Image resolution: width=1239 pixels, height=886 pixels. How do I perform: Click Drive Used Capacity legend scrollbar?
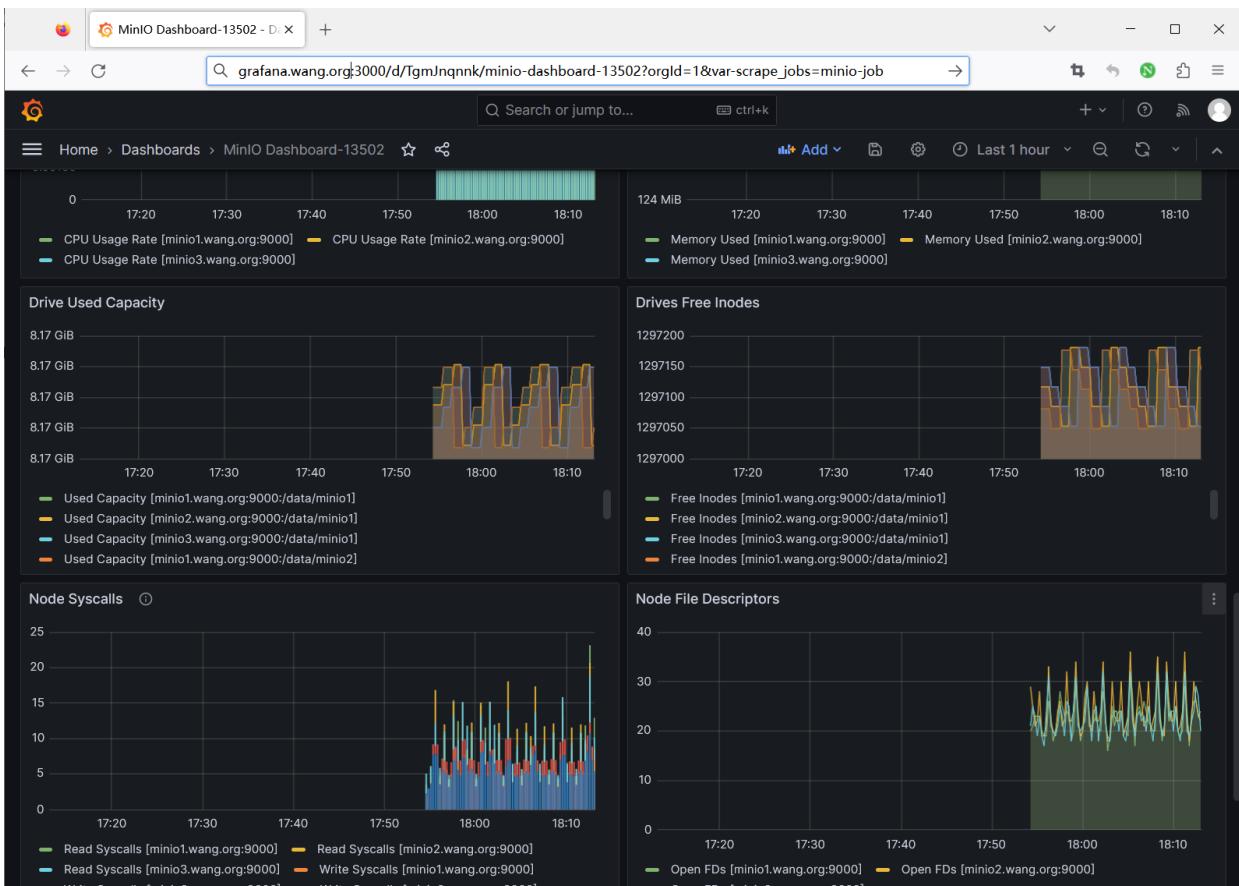(606, 505)
